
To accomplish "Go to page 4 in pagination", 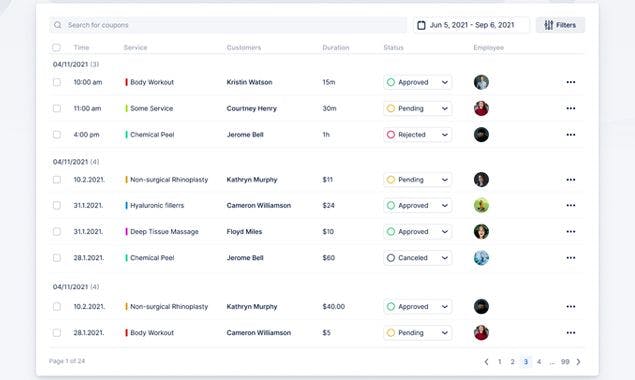I will coord(539,362).
